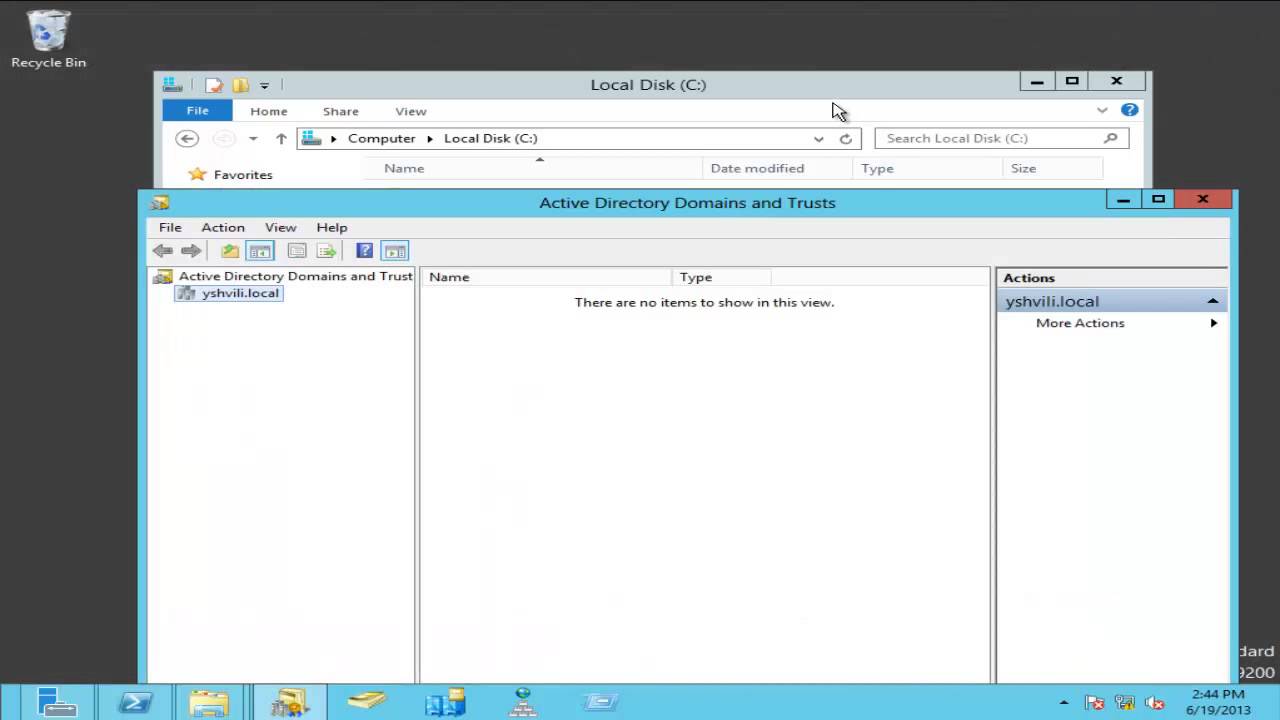Sort by Date modified column in Explorer

(777, 168)
